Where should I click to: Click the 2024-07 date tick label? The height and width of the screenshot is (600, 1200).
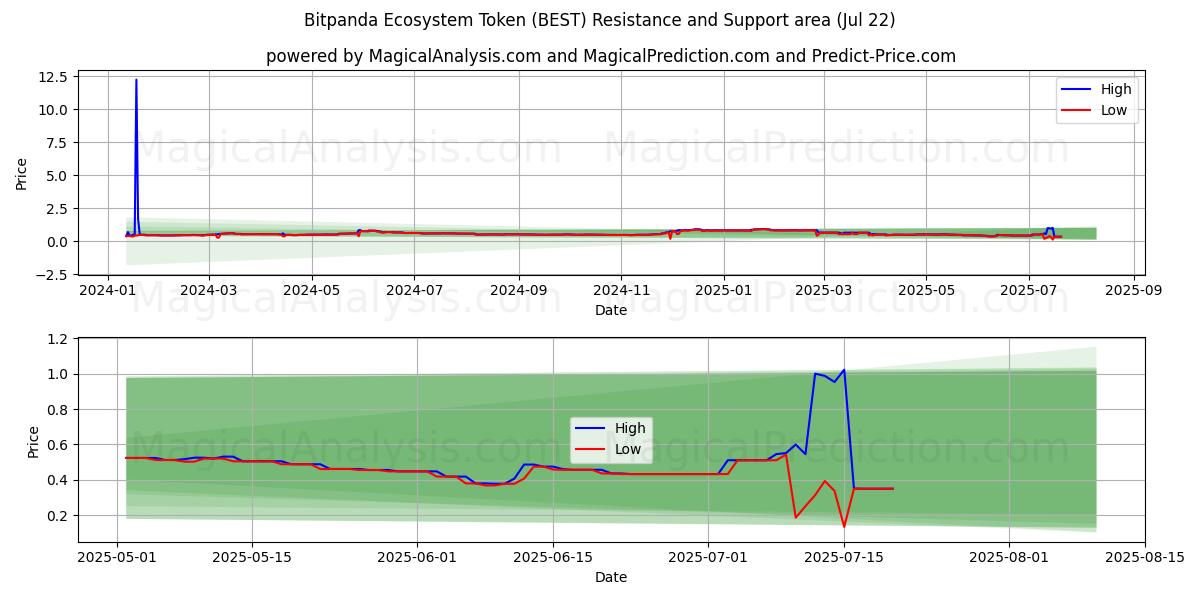(x=413, y=291)
